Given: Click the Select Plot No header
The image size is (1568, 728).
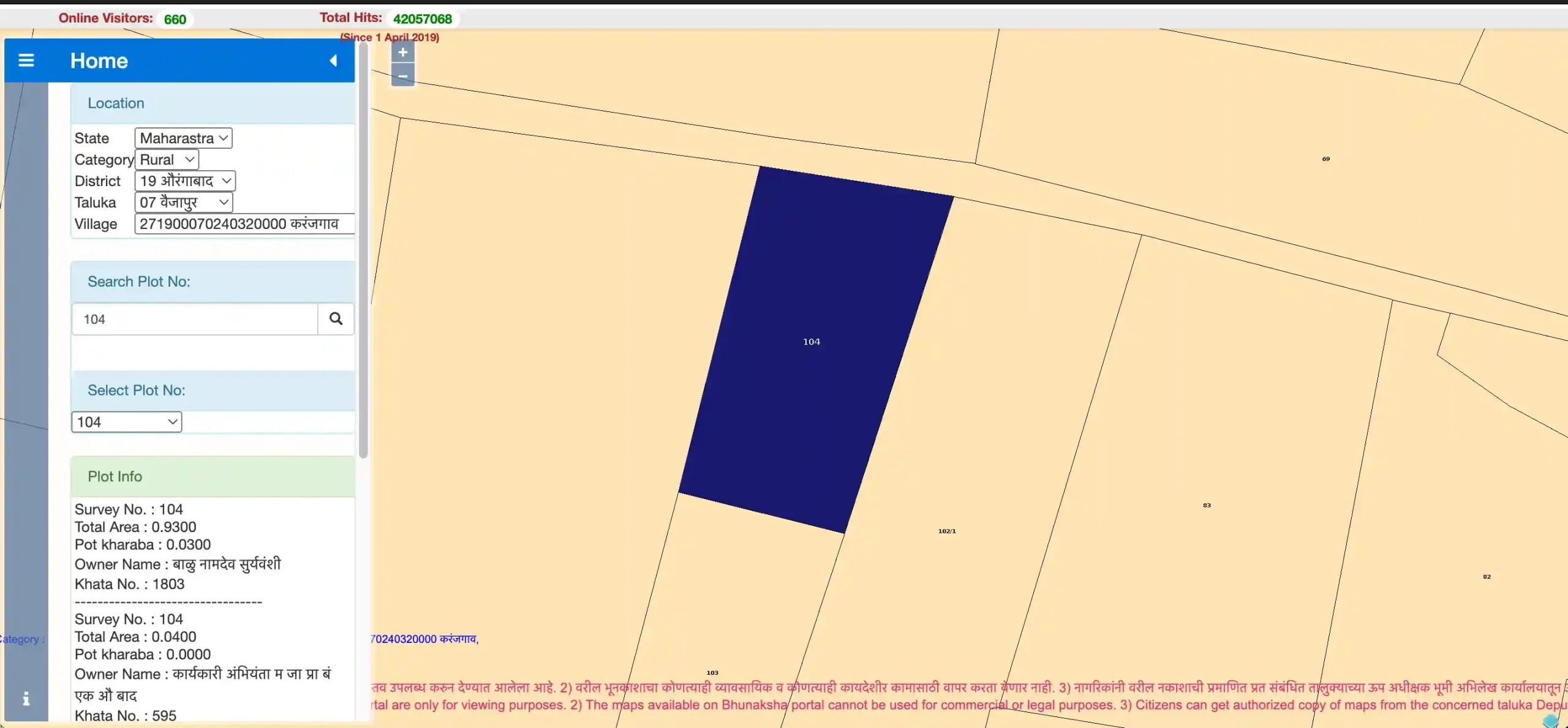Looking at the screenshot, I should pyautogui.click(x=213, y=390).
